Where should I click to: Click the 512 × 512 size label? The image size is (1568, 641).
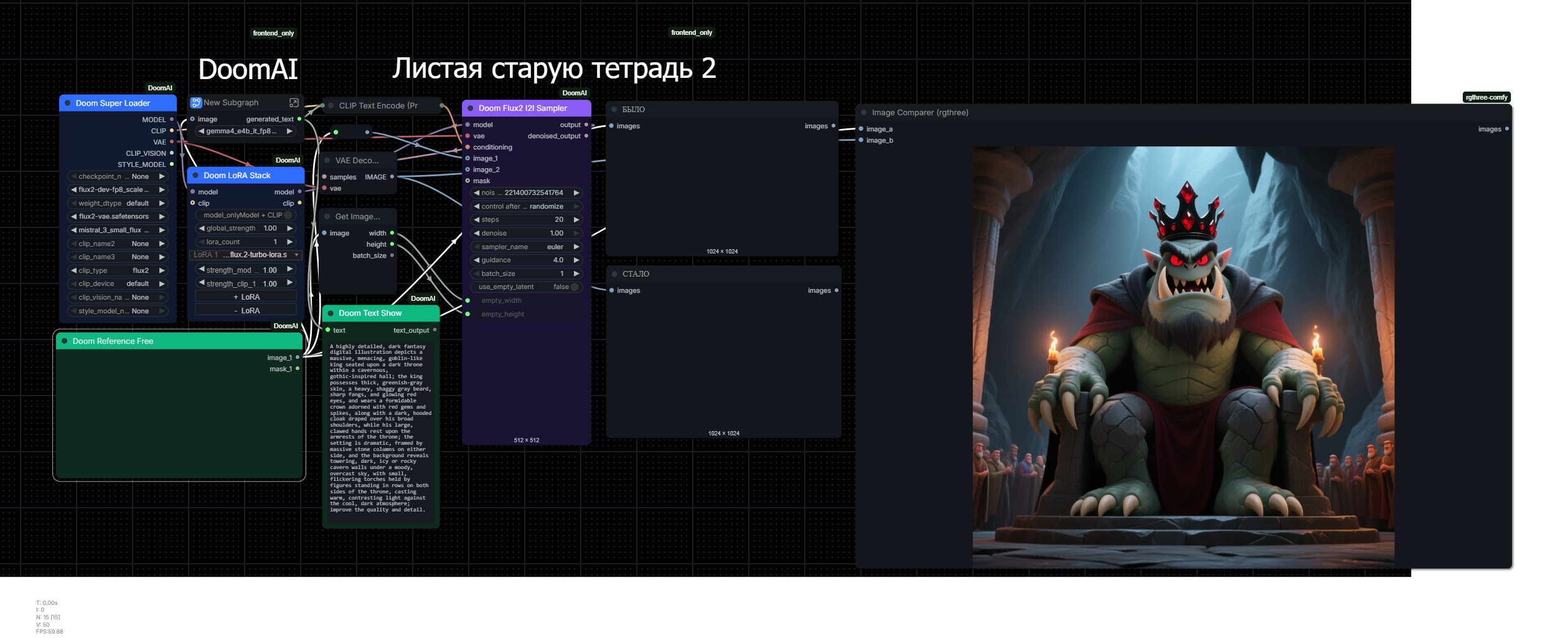pyautogui.click(x=527, y=440)
